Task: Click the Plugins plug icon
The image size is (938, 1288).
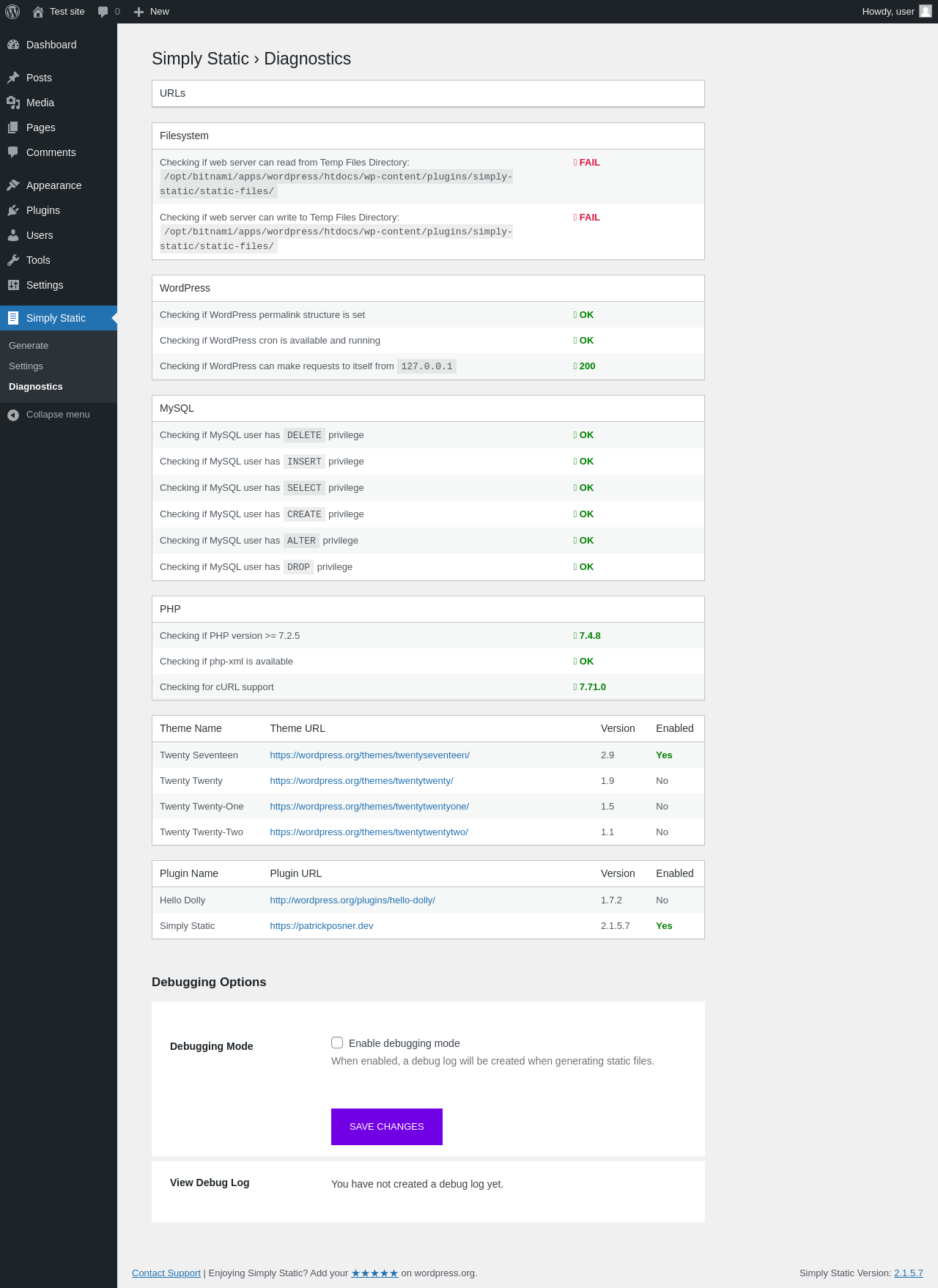Action: [x=13, y=210]
